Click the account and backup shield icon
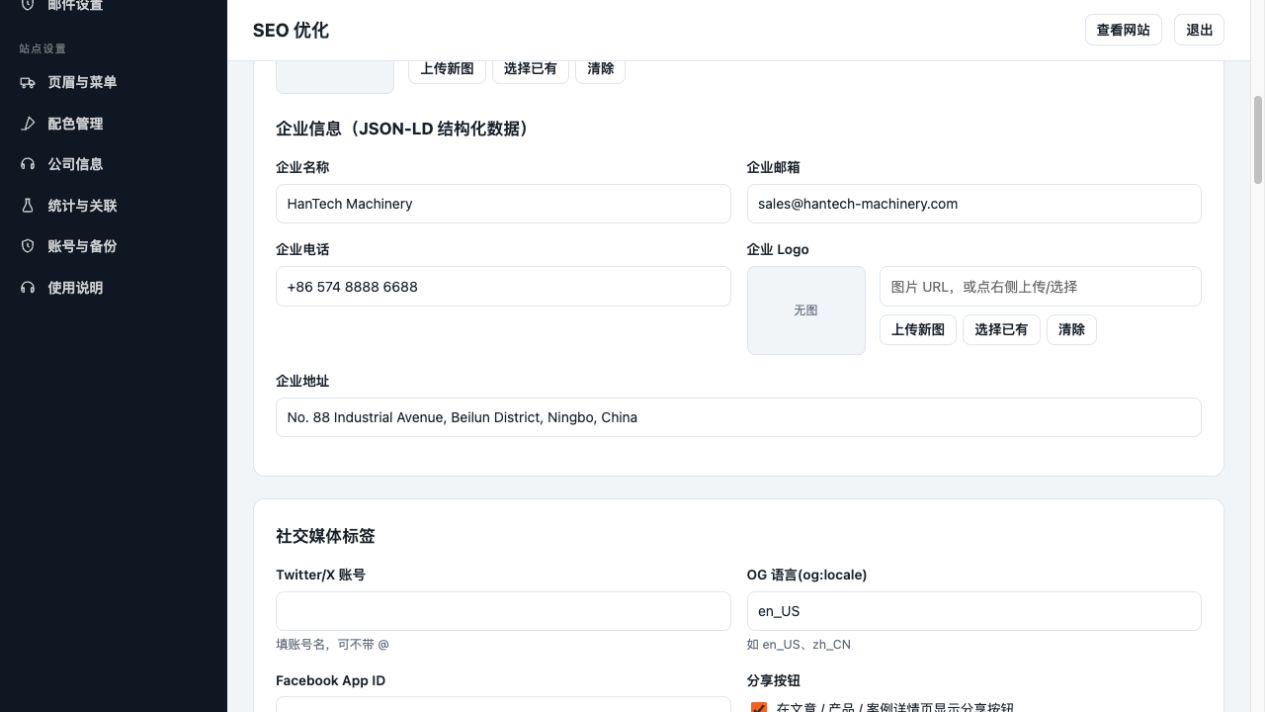The width and height of the screenshot is (1265, 712). 27,246
